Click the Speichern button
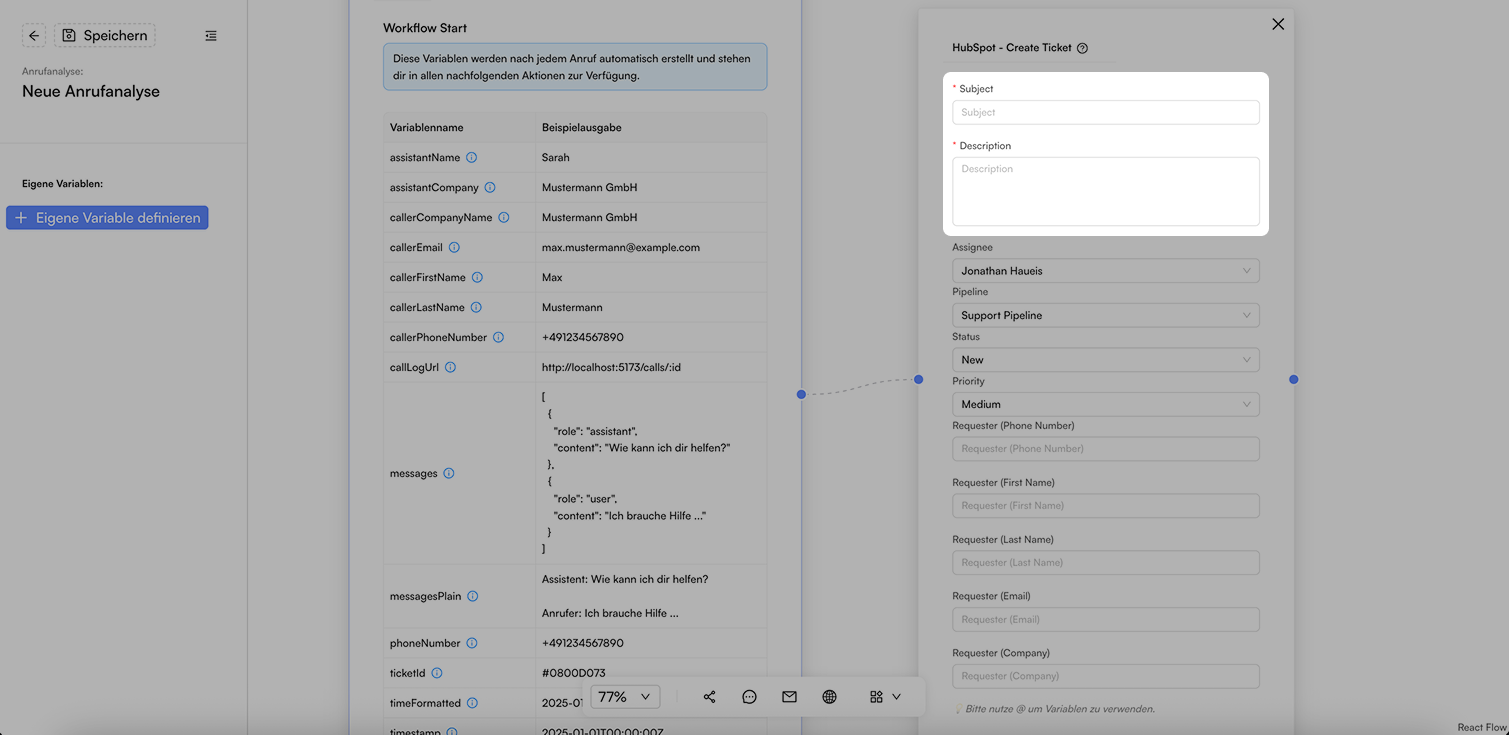Image resolution: width=1509 pixels, height=735 pixels. click(105, 36)
